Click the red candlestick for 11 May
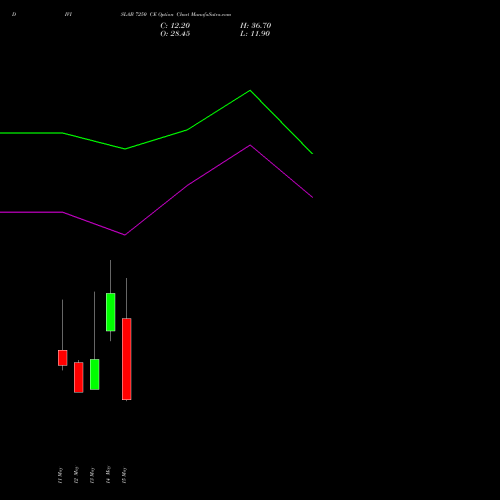 [x=63, y=358]
